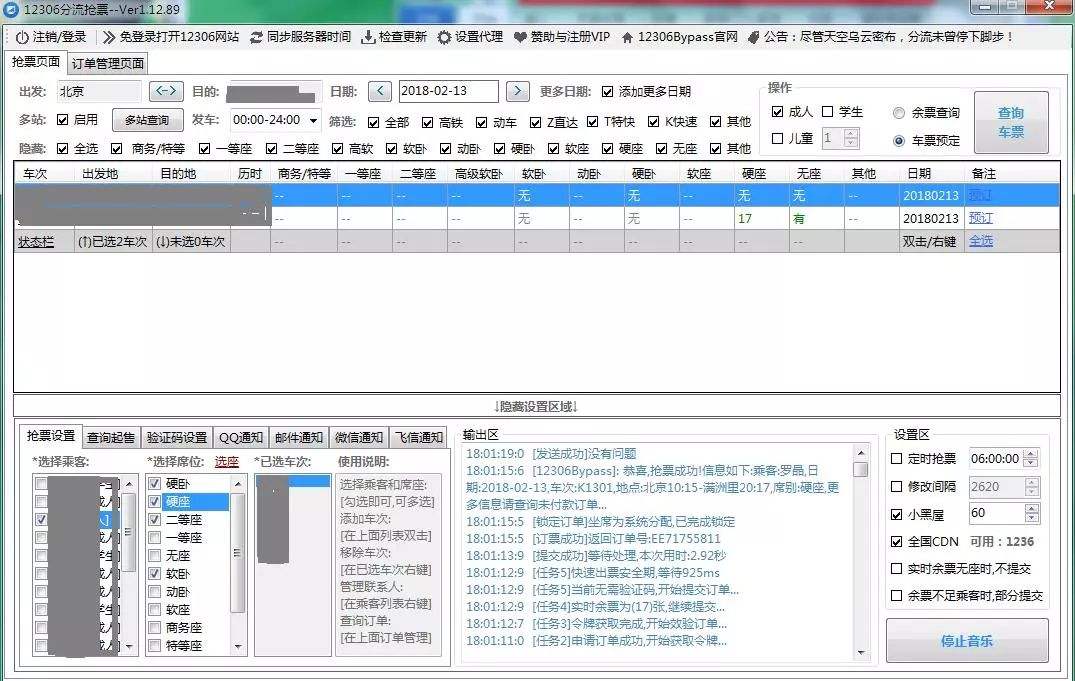Click the 出发 station field 北京
The width and height of the screenshot is (1075, 681).
tap(99, 91)
